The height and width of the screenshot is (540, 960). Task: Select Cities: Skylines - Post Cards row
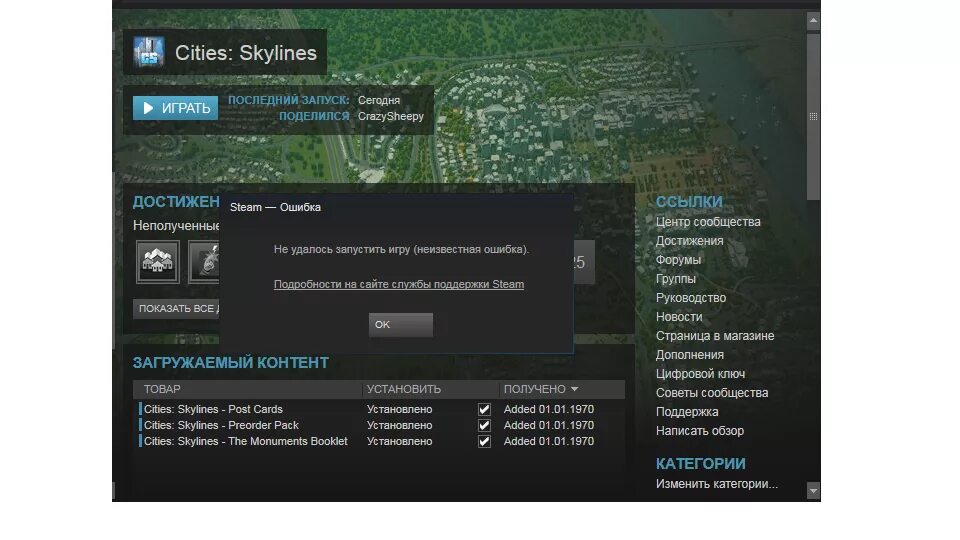379,409
